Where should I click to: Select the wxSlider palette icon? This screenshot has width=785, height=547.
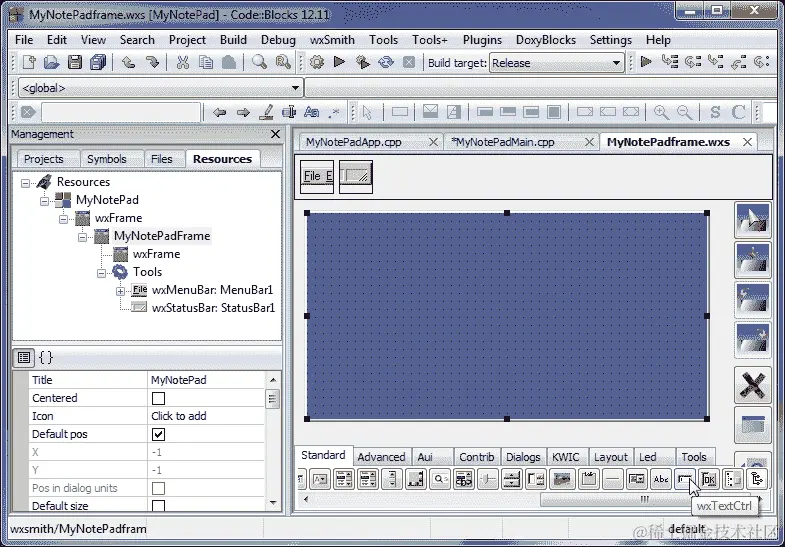[x=488, y=479]
